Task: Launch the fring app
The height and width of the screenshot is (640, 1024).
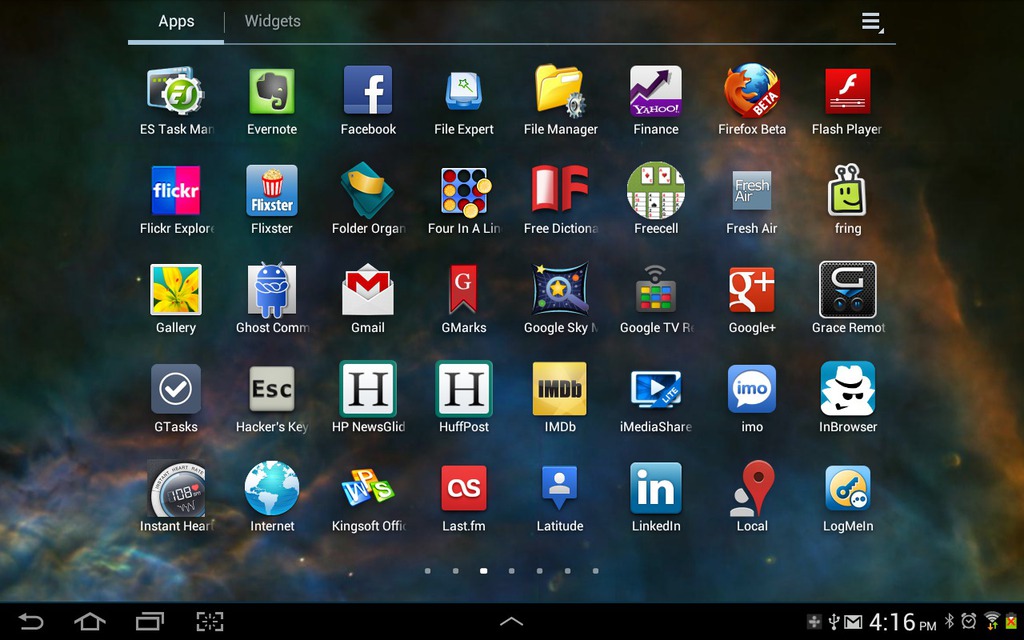Action: pos(848,190)
